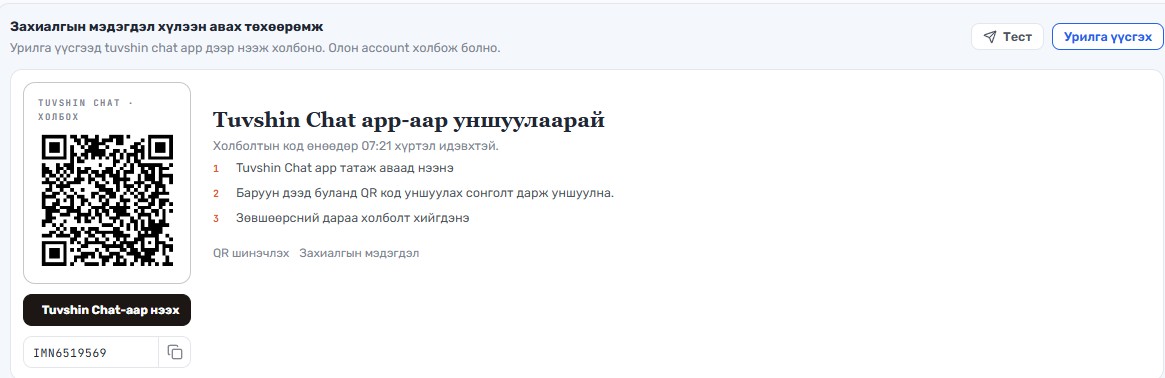Click the subtitle Урилга үүсгээд tuvshin chat app дээр нээж холбоно
This screenshot has height=378, width=1165.
(x=256, y=48)
